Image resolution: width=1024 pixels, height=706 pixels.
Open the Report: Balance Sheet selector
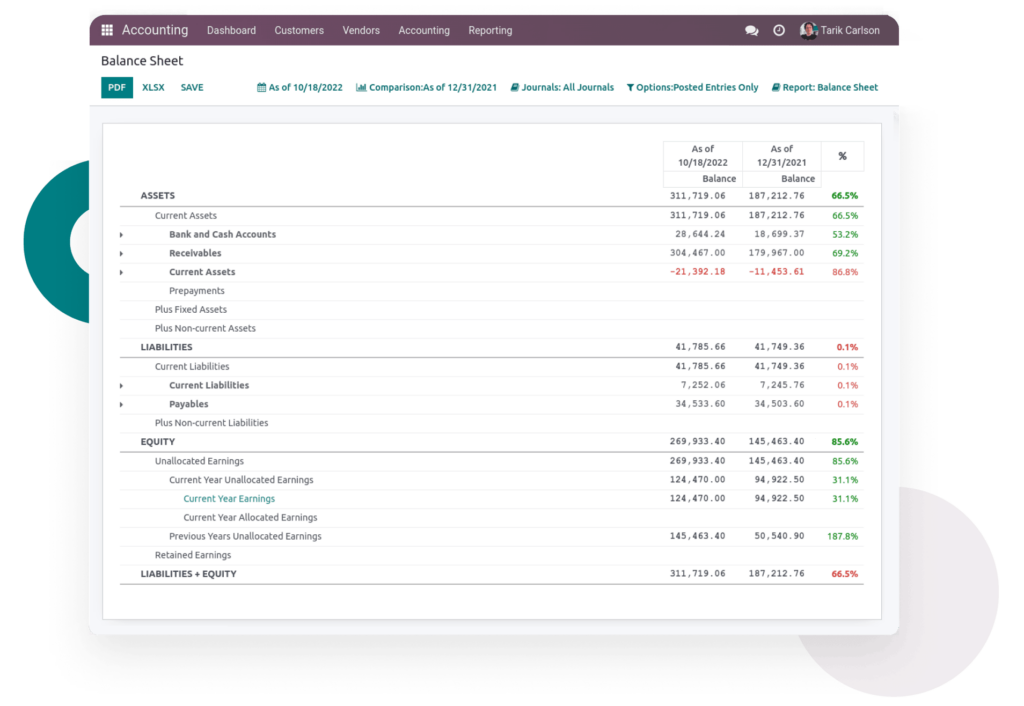[x=825, y=88]
